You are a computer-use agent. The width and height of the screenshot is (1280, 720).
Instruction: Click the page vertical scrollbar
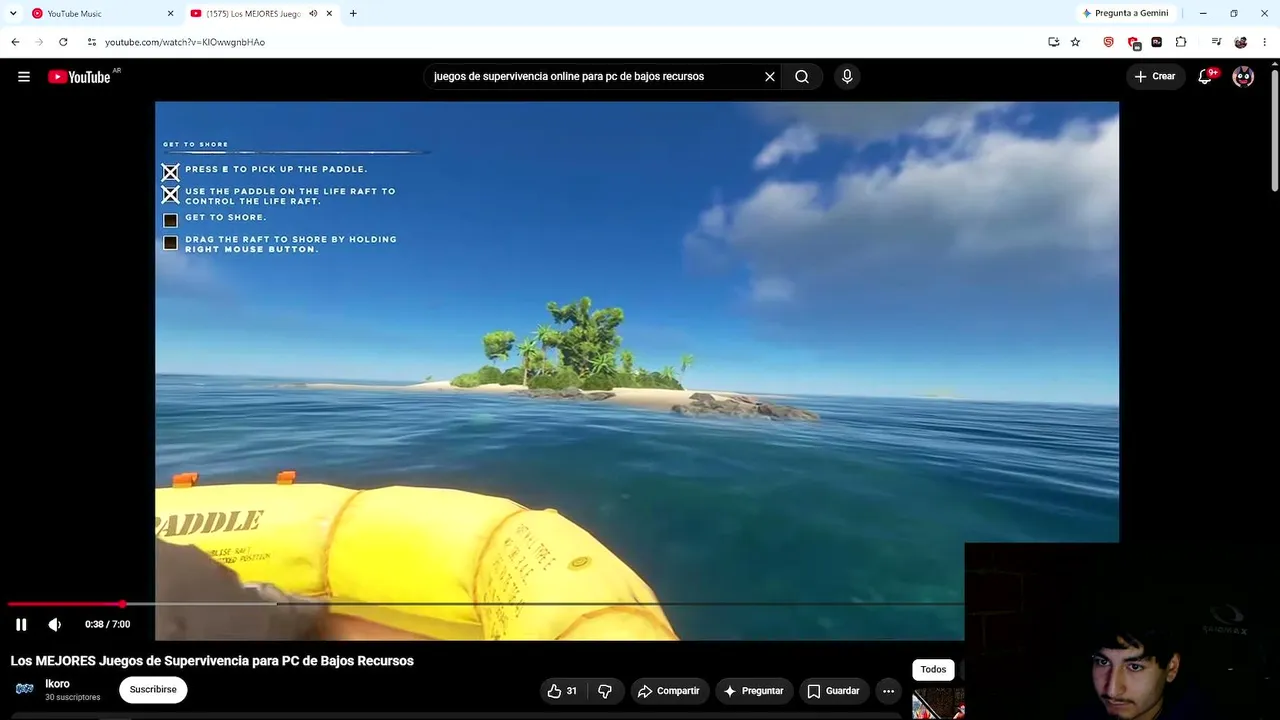click(x=1274, y=130)
